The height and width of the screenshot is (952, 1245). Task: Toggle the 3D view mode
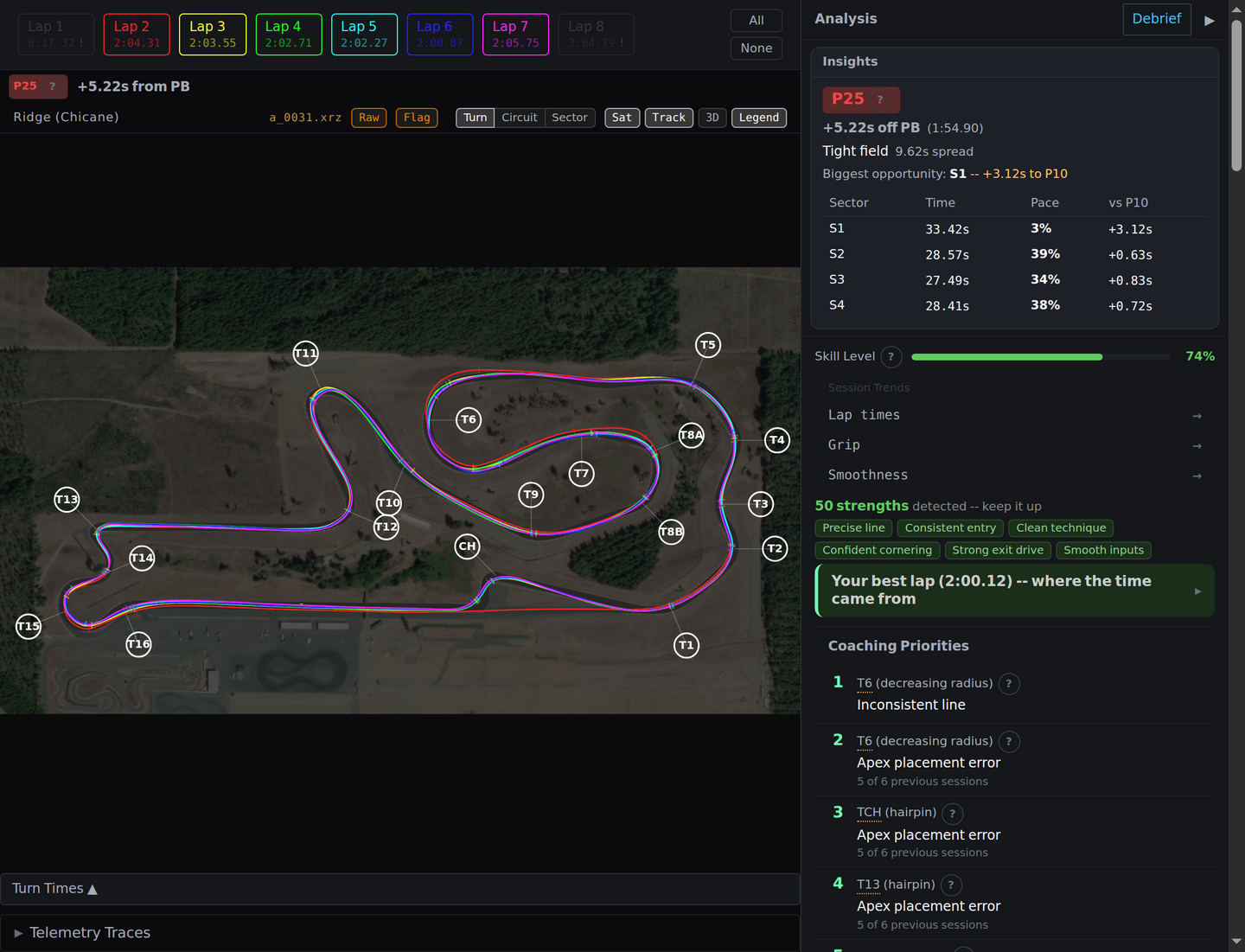[712, 118]
